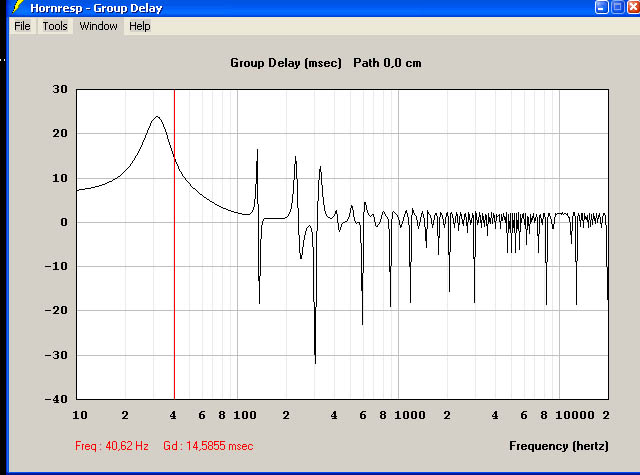Viewport: 640px width, 475px height.
Task: Click the Y-axis label 0
Action: tap(64, 222)
